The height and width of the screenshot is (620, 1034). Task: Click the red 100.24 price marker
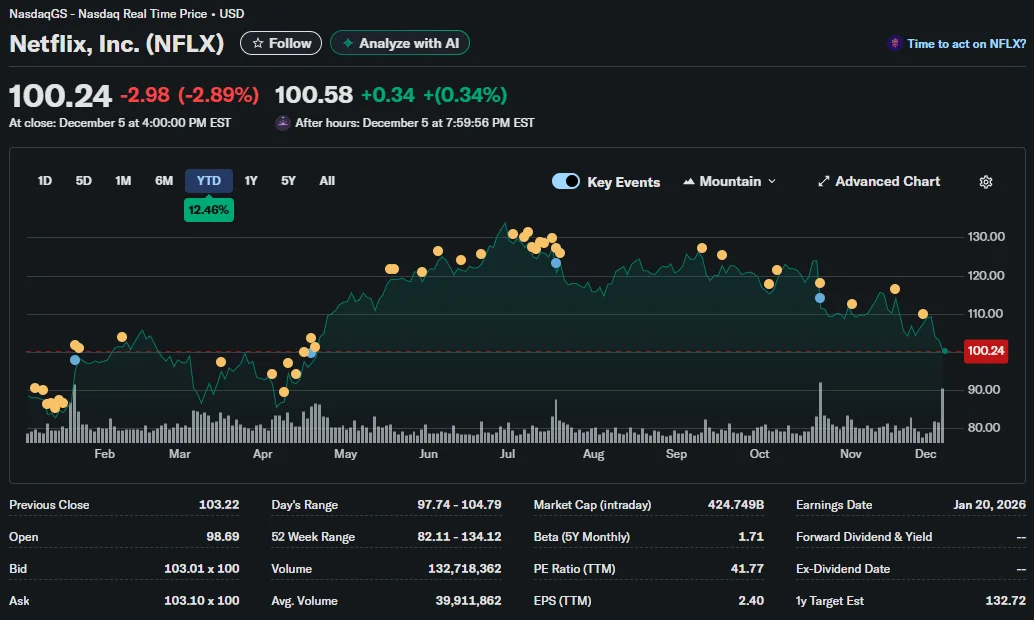pos(985,351)
